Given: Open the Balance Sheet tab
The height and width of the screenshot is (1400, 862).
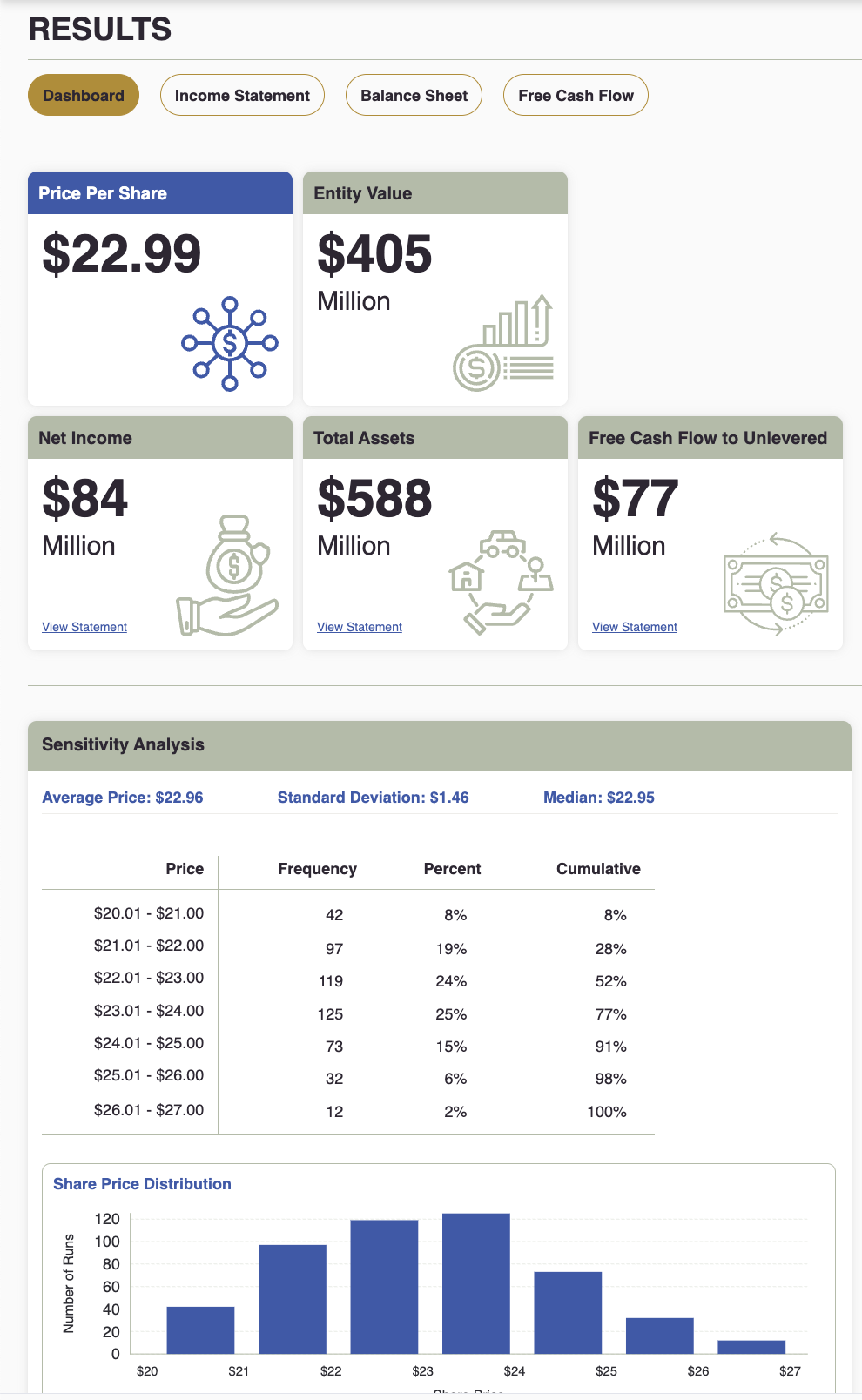Looking at the screenshot, I should click(414, 95).
